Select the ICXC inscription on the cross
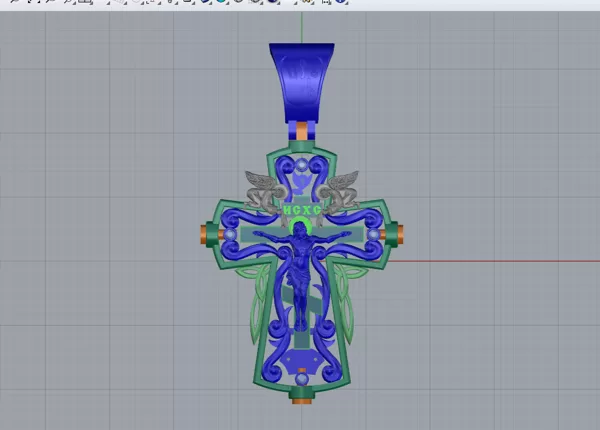This screenshot has width=600, height=430. (x=302, y=210)
